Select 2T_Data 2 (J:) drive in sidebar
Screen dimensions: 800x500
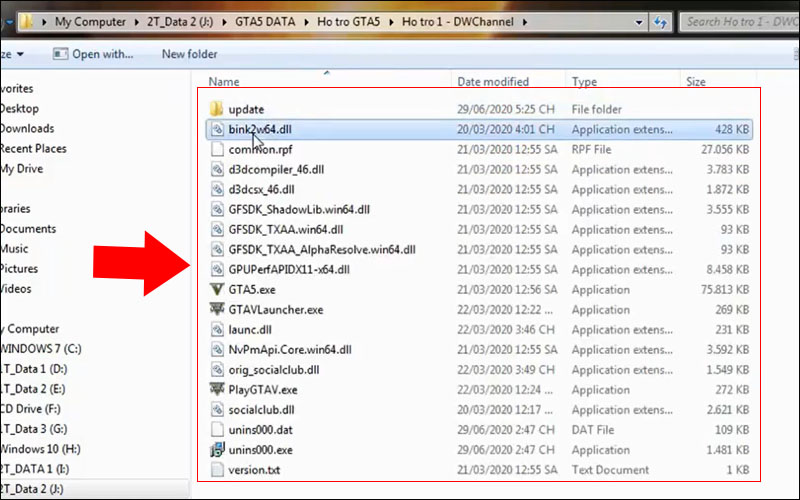tap(32, 489)
